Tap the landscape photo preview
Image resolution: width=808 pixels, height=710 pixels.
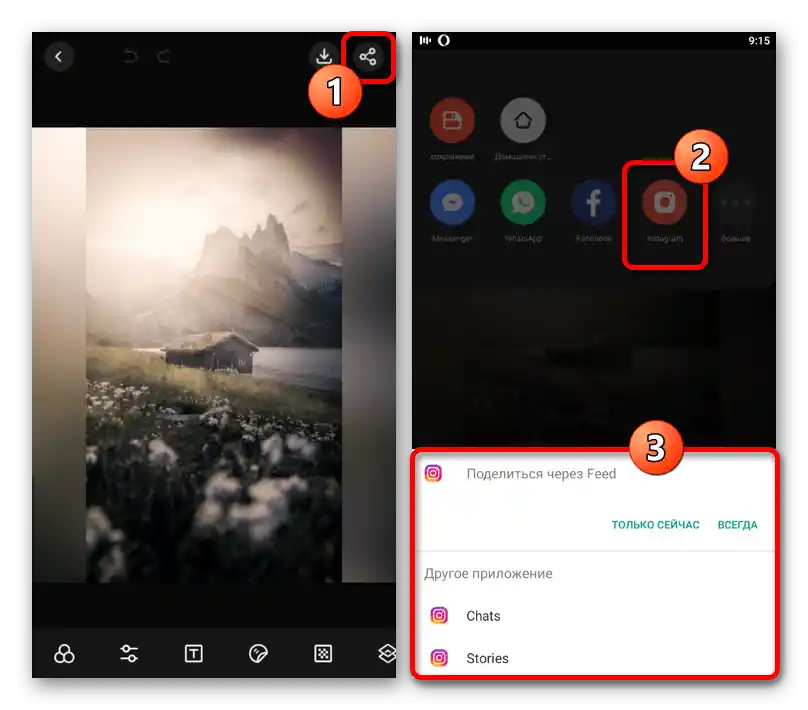214,355
